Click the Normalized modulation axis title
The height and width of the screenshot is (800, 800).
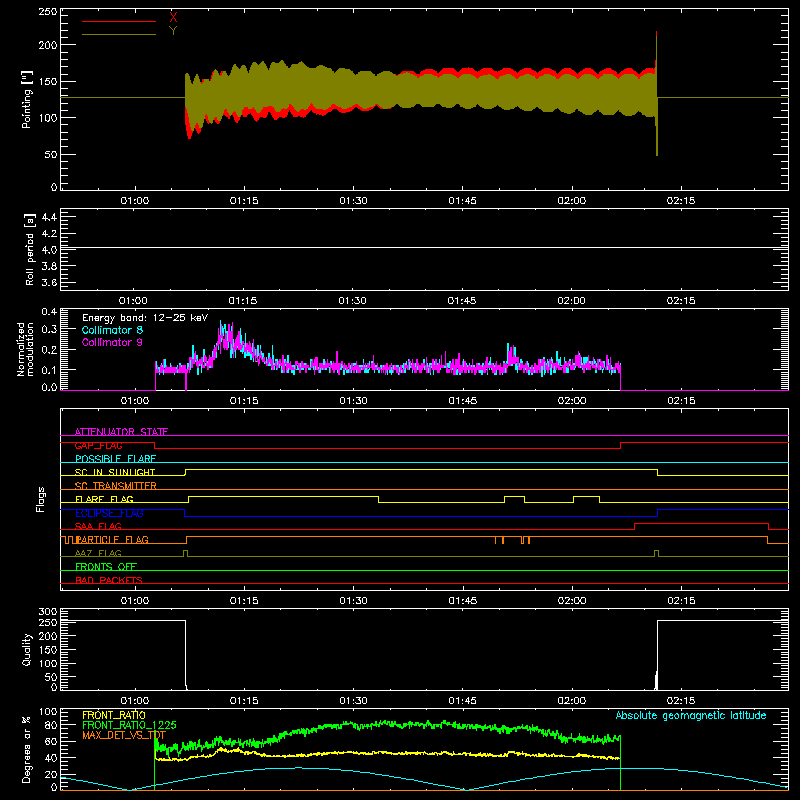(26, 349)
